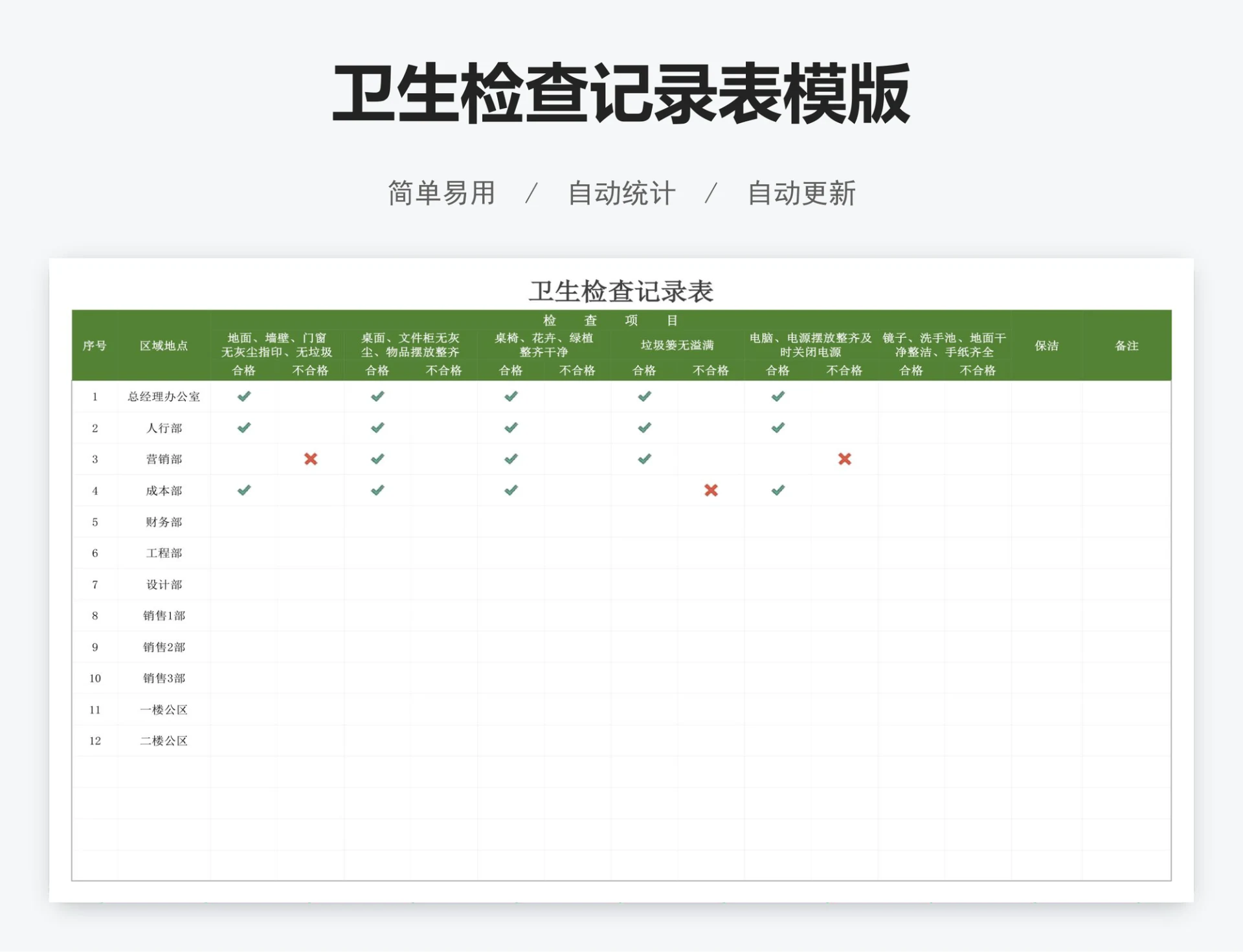Click the green checkmark for 总经理办公室 floor inspection
The width and height of the screenshot is (1243, 952).
click(x=245, y=397)
